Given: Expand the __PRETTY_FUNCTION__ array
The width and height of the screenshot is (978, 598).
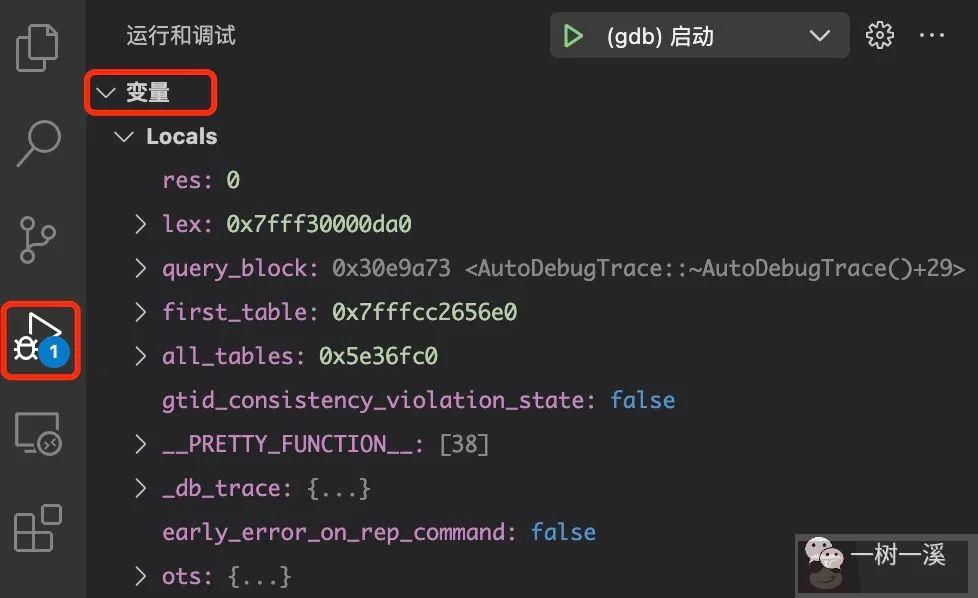Looking at the screenshot, I should point(140,444).
